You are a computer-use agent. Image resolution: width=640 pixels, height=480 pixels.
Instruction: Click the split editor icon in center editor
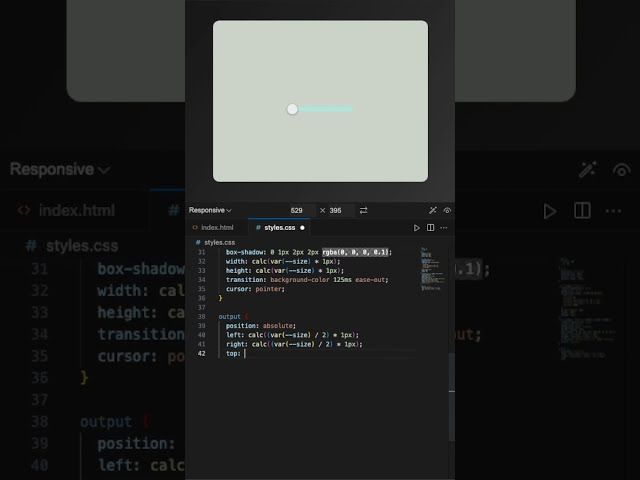pyautogui.click(x=430, y=227)
